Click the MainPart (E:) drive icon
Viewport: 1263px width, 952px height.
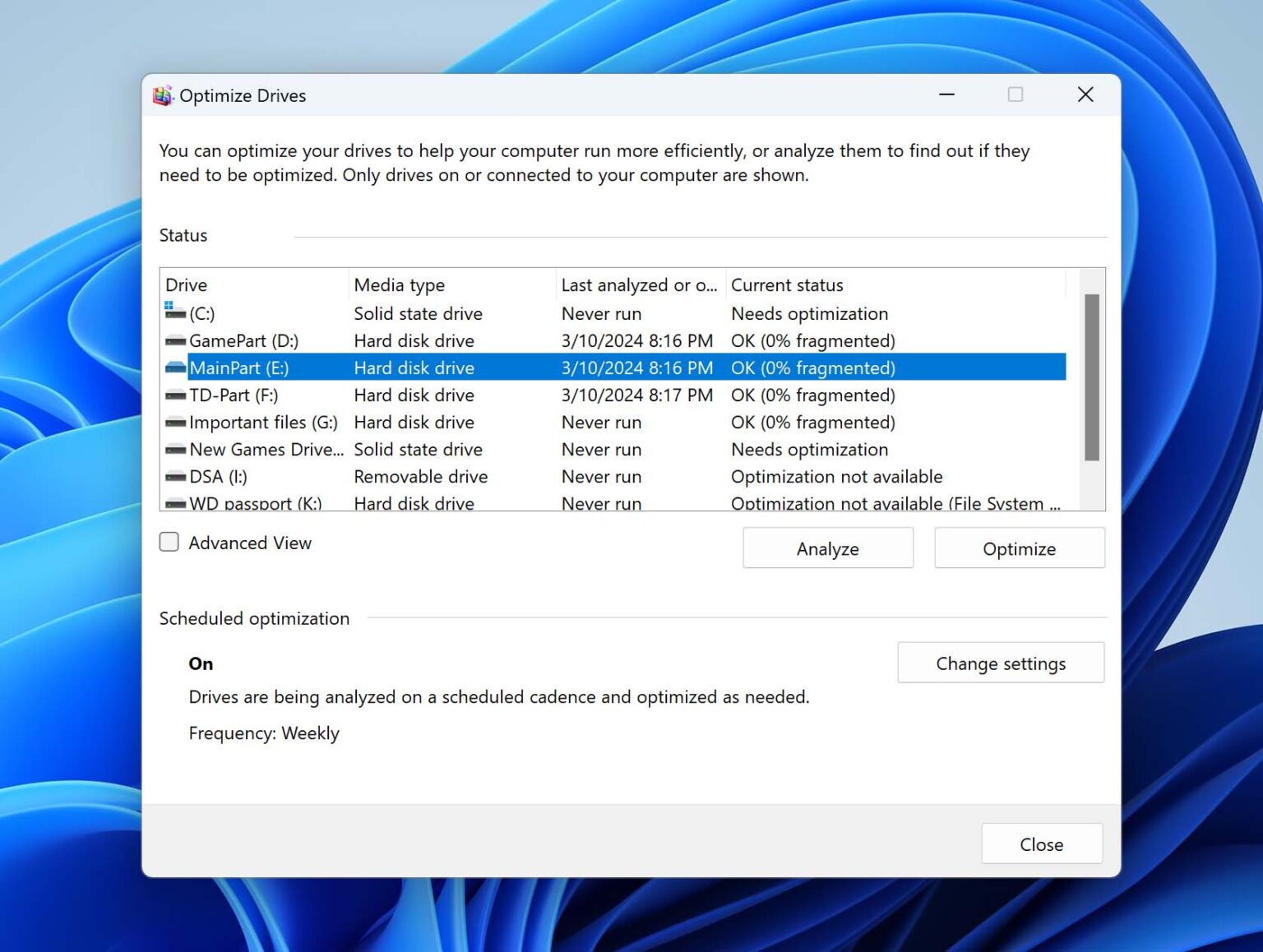click(175, 367)
